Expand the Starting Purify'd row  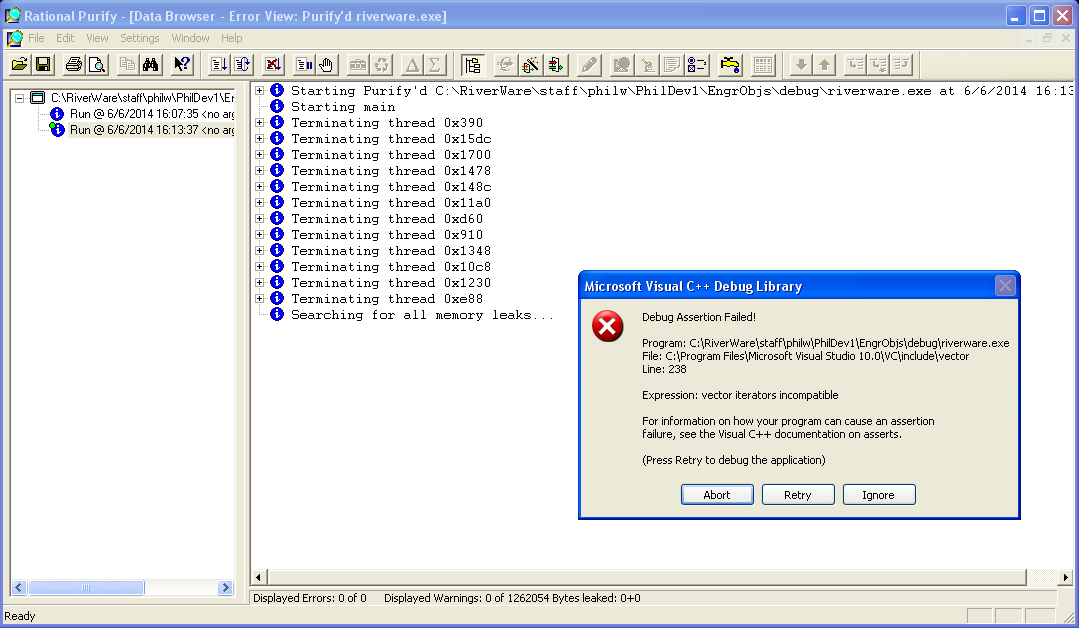click(x=259, y=90)
